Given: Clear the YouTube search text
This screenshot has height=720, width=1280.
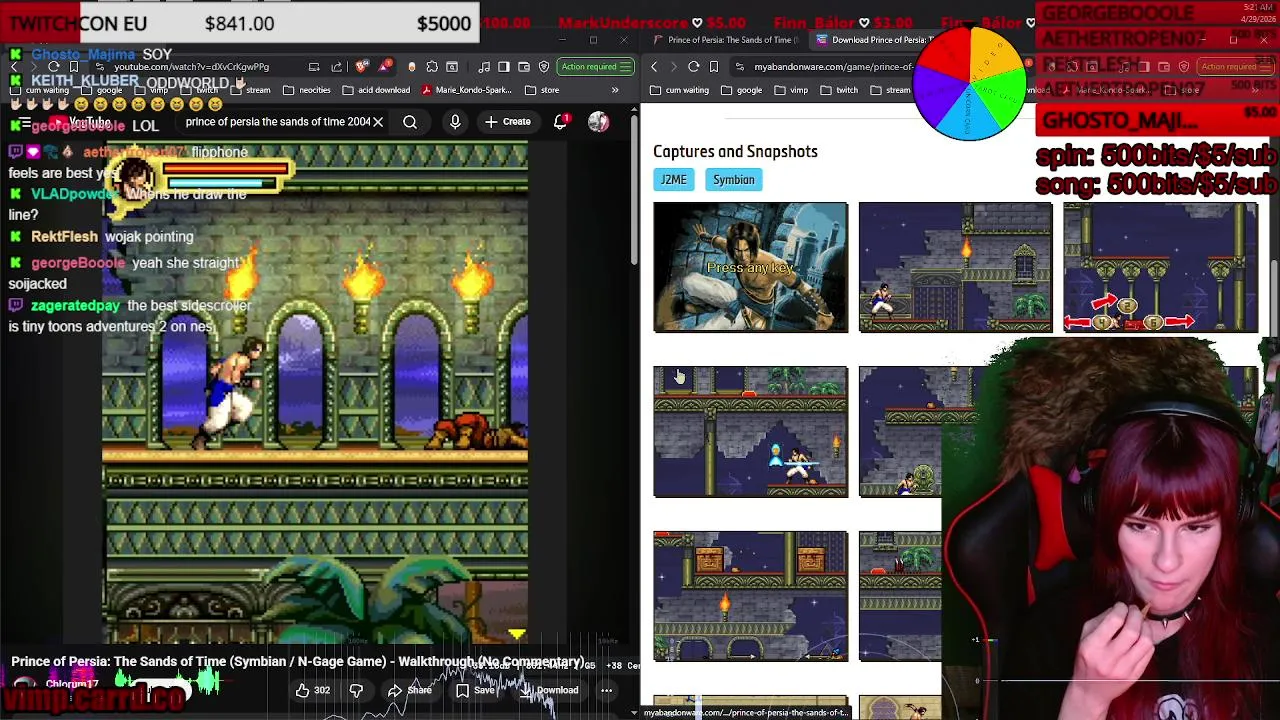Looking at the screenshot, I should point(378,122).
